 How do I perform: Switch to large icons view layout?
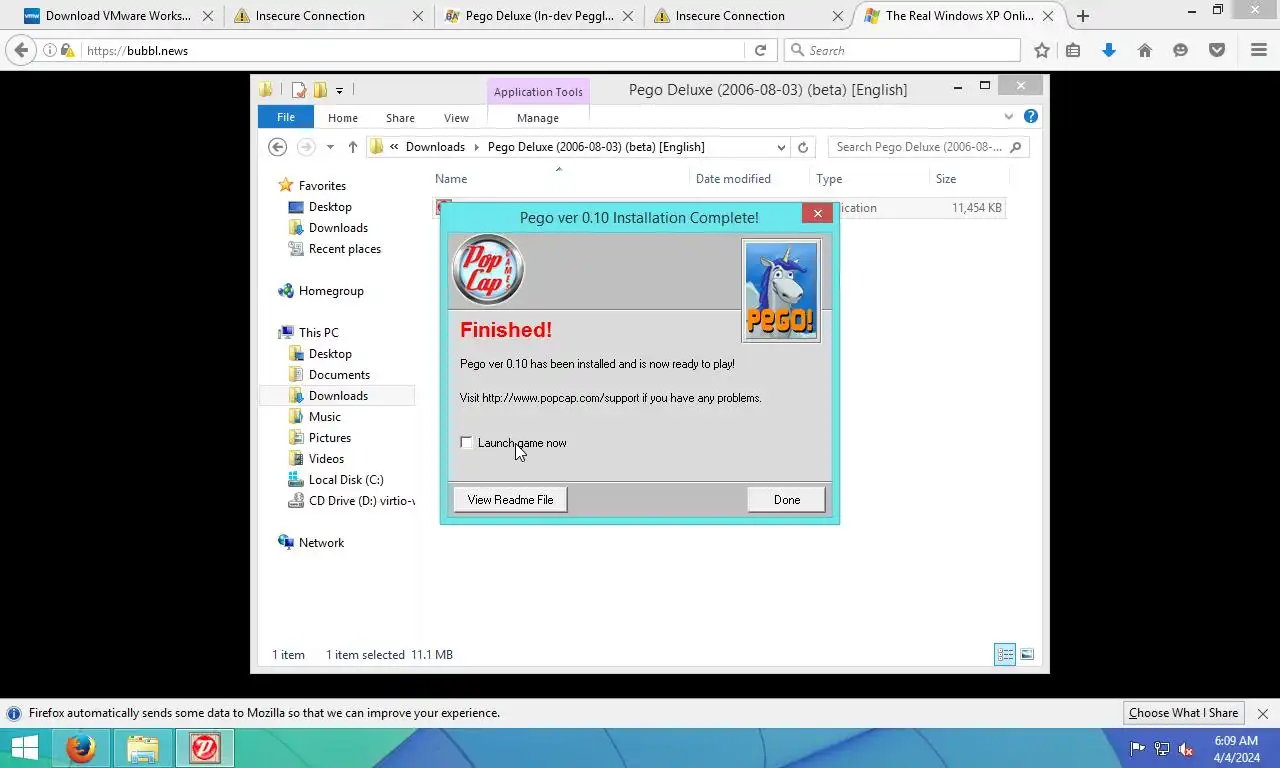pyautogui.click(x=1027, y=655)
